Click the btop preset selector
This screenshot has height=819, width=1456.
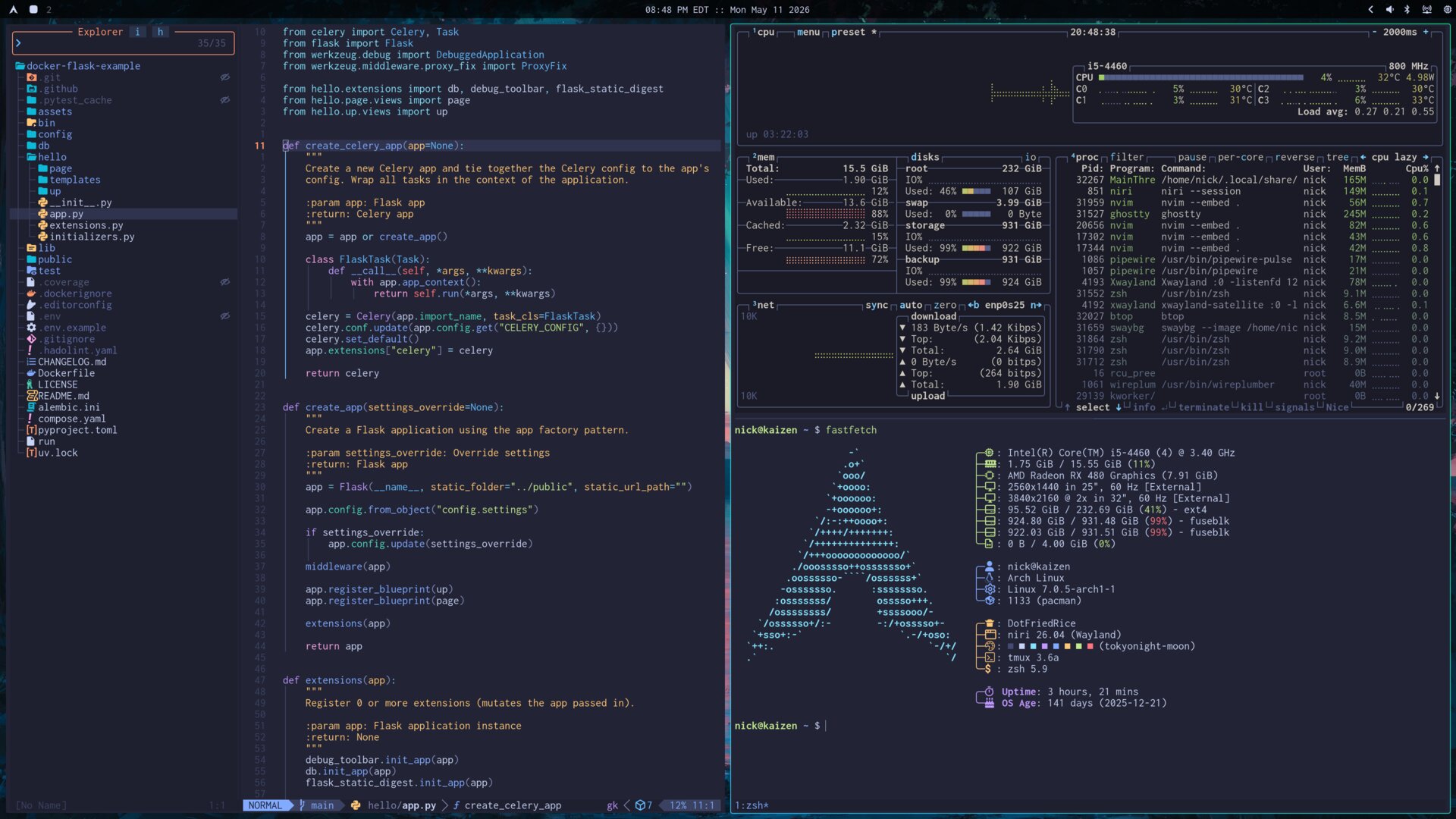coord(854,32)
